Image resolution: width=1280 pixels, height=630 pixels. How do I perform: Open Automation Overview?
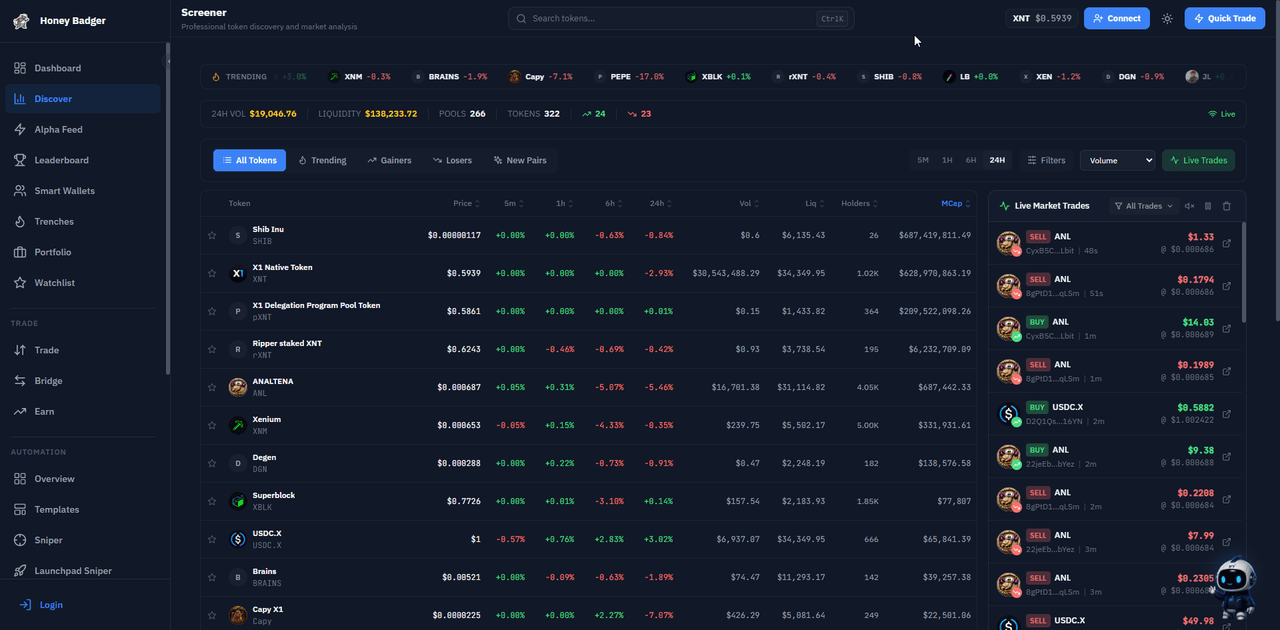[85, 479]
